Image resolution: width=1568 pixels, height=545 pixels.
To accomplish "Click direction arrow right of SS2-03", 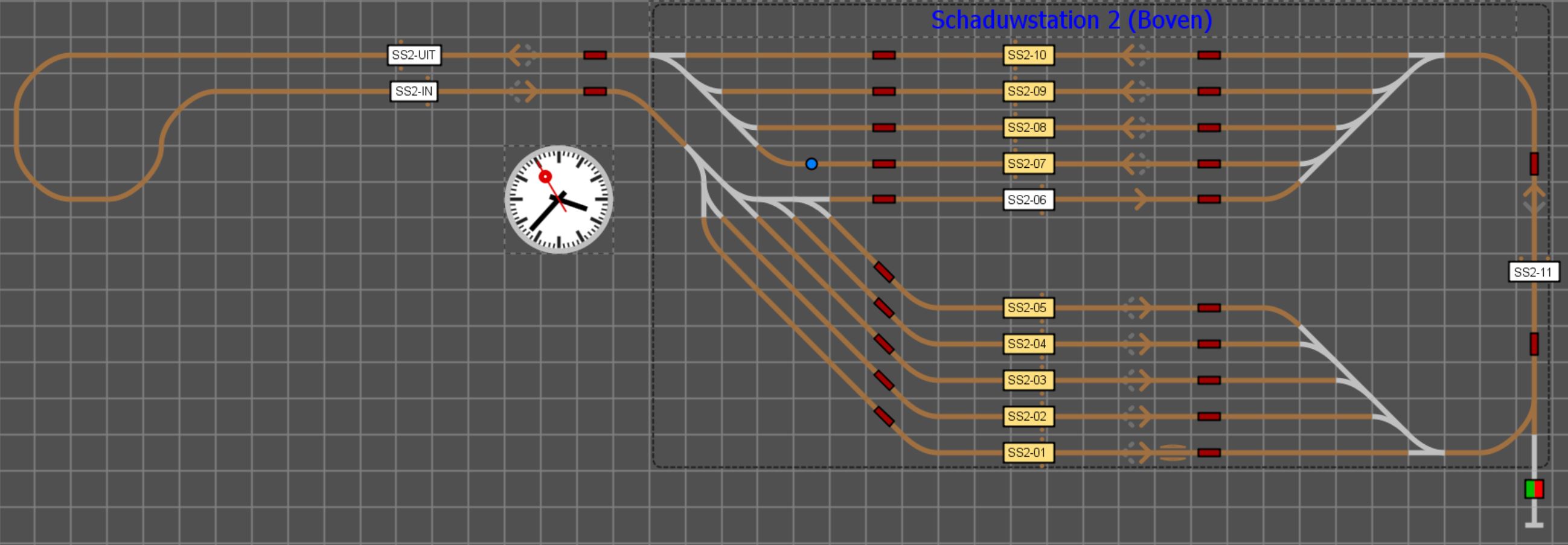I will [x=1138, y=380].
